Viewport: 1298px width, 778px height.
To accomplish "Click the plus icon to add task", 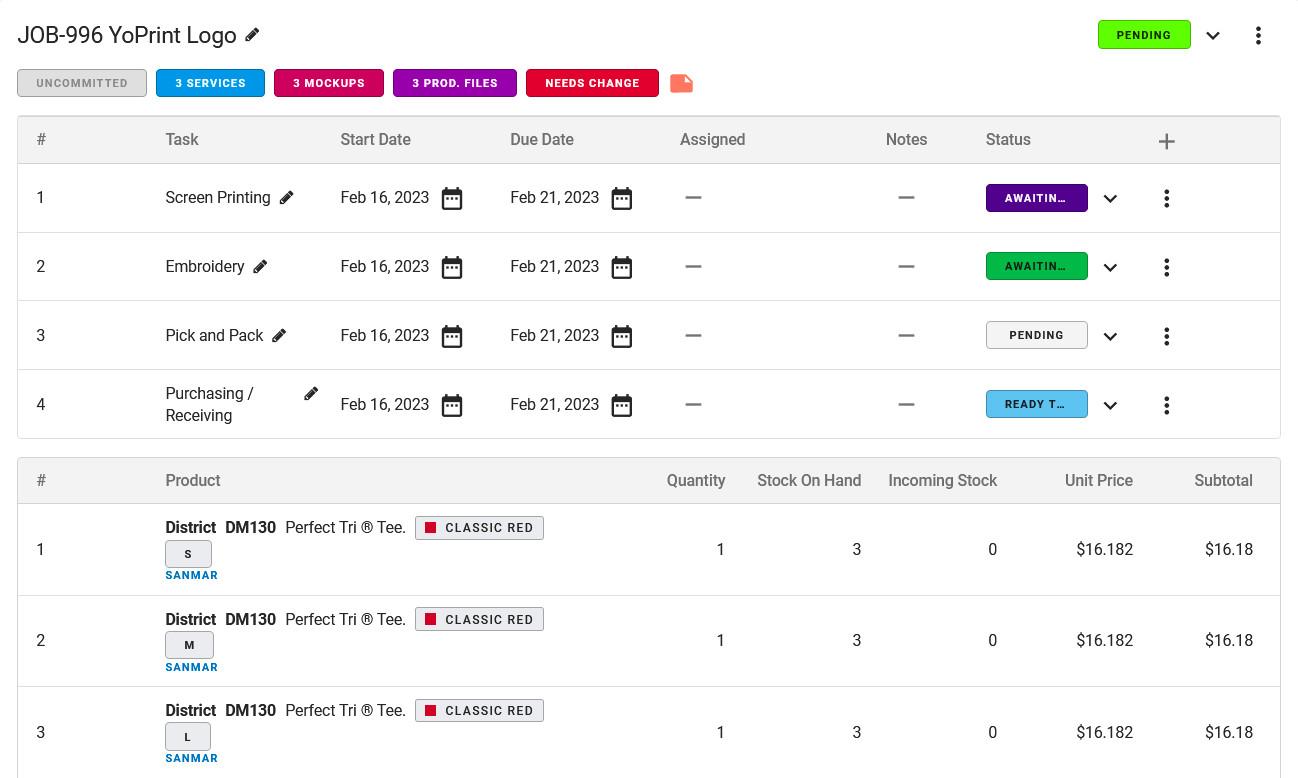I will pyautogui.click(x=1166, y=141).
